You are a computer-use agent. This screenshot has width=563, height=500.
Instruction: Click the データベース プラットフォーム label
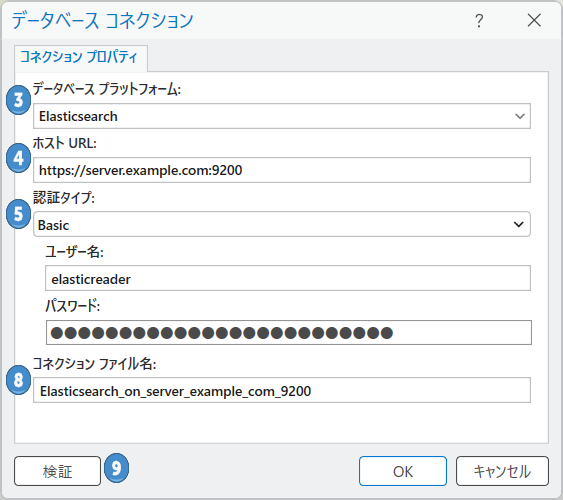point(107,89)
